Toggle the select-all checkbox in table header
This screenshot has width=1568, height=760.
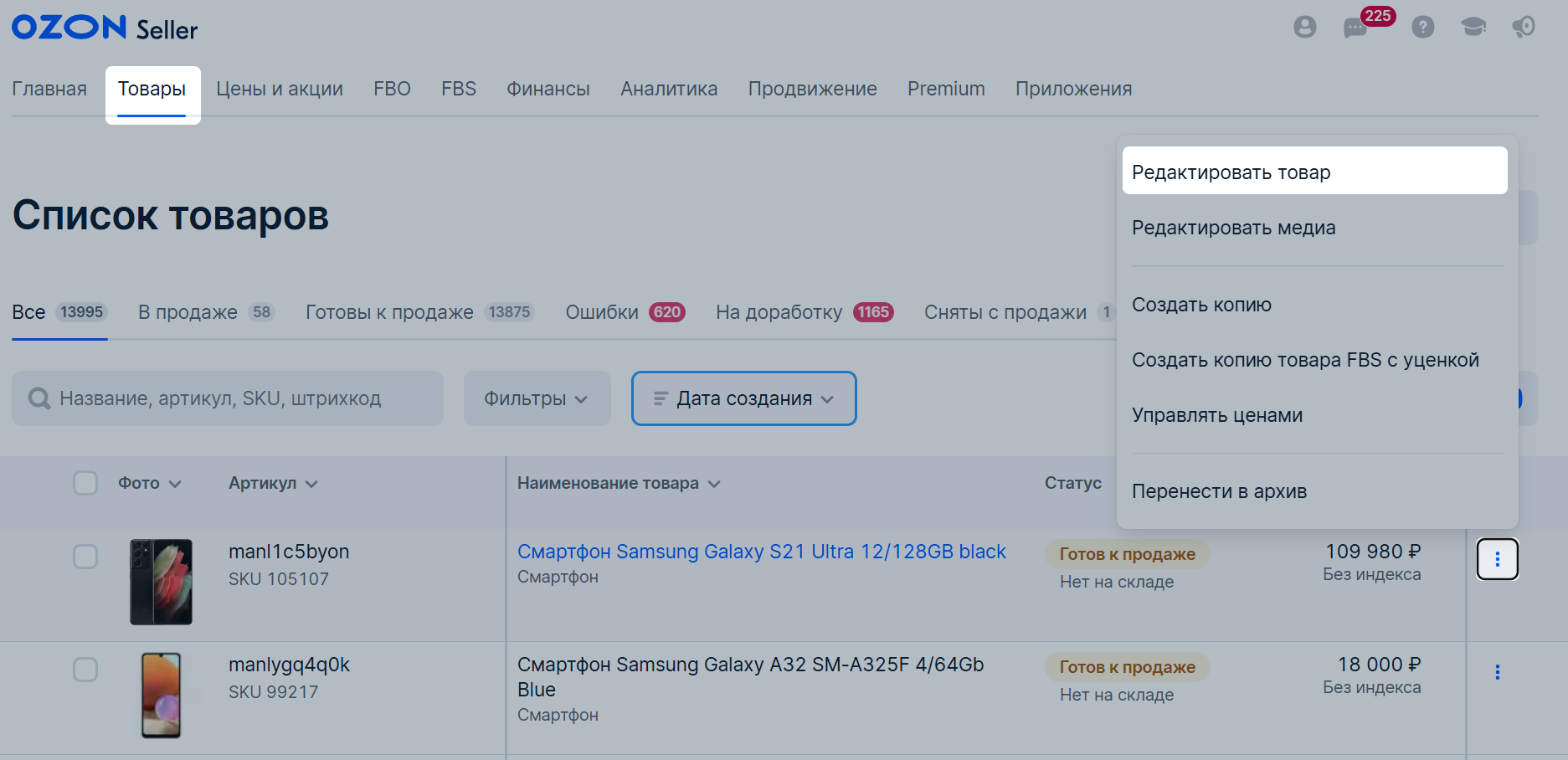(85, 483)
